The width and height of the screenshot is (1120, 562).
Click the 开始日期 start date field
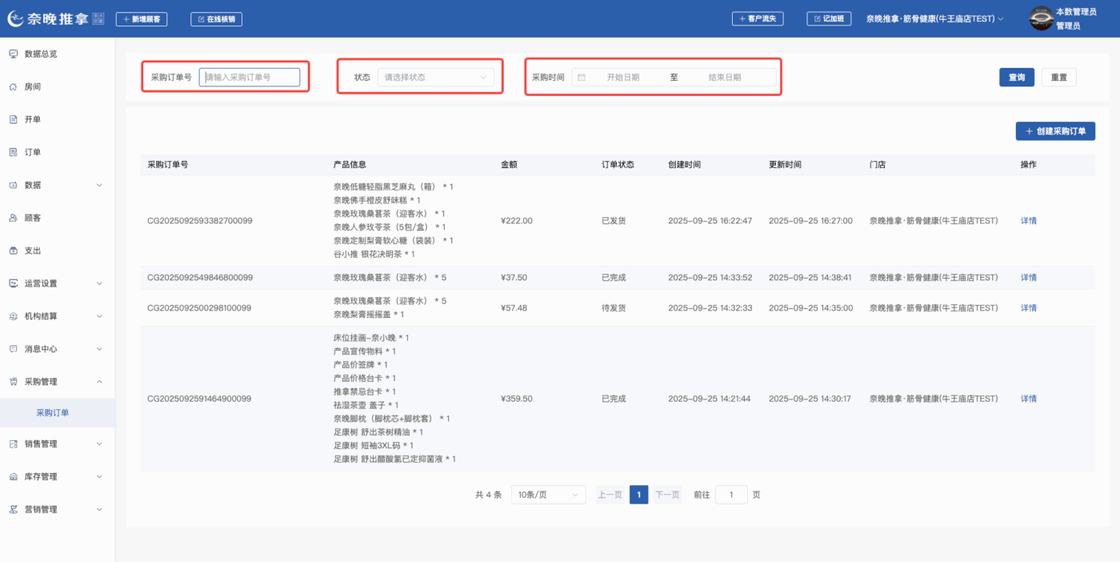tap(623, 77)
